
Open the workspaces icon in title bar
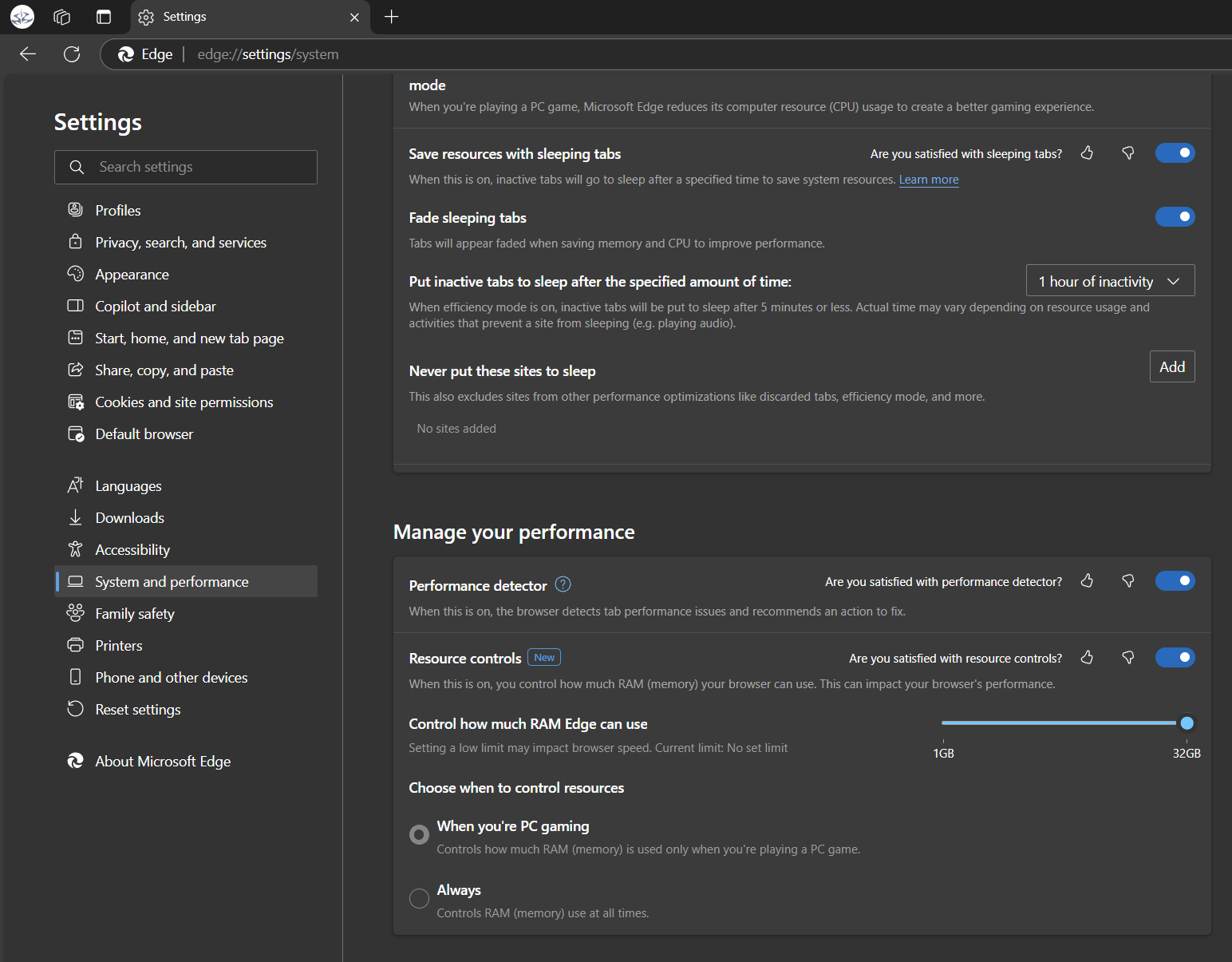click(62, 17)
